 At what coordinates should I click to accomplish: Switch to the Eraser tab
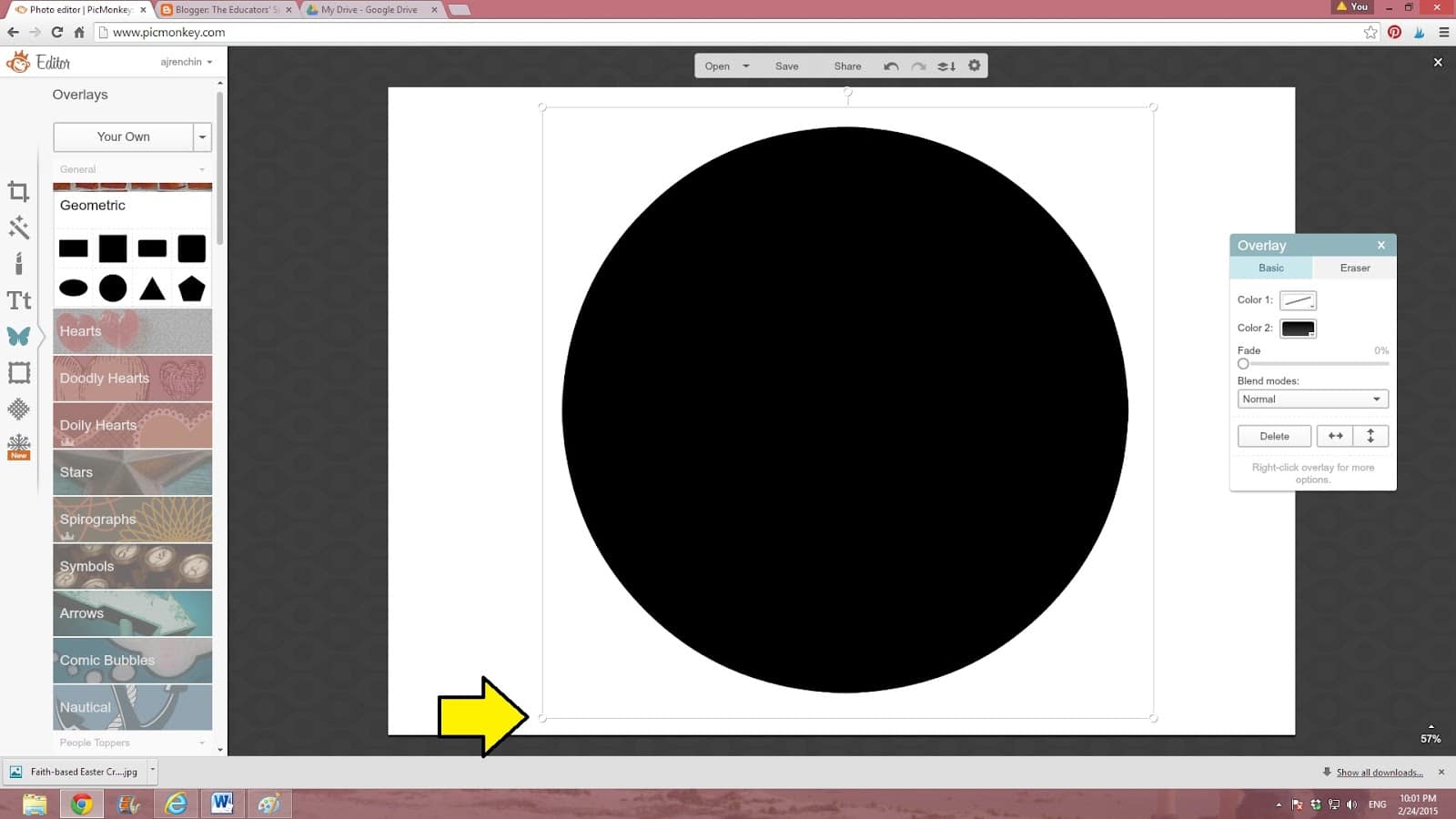(1354, 268)
